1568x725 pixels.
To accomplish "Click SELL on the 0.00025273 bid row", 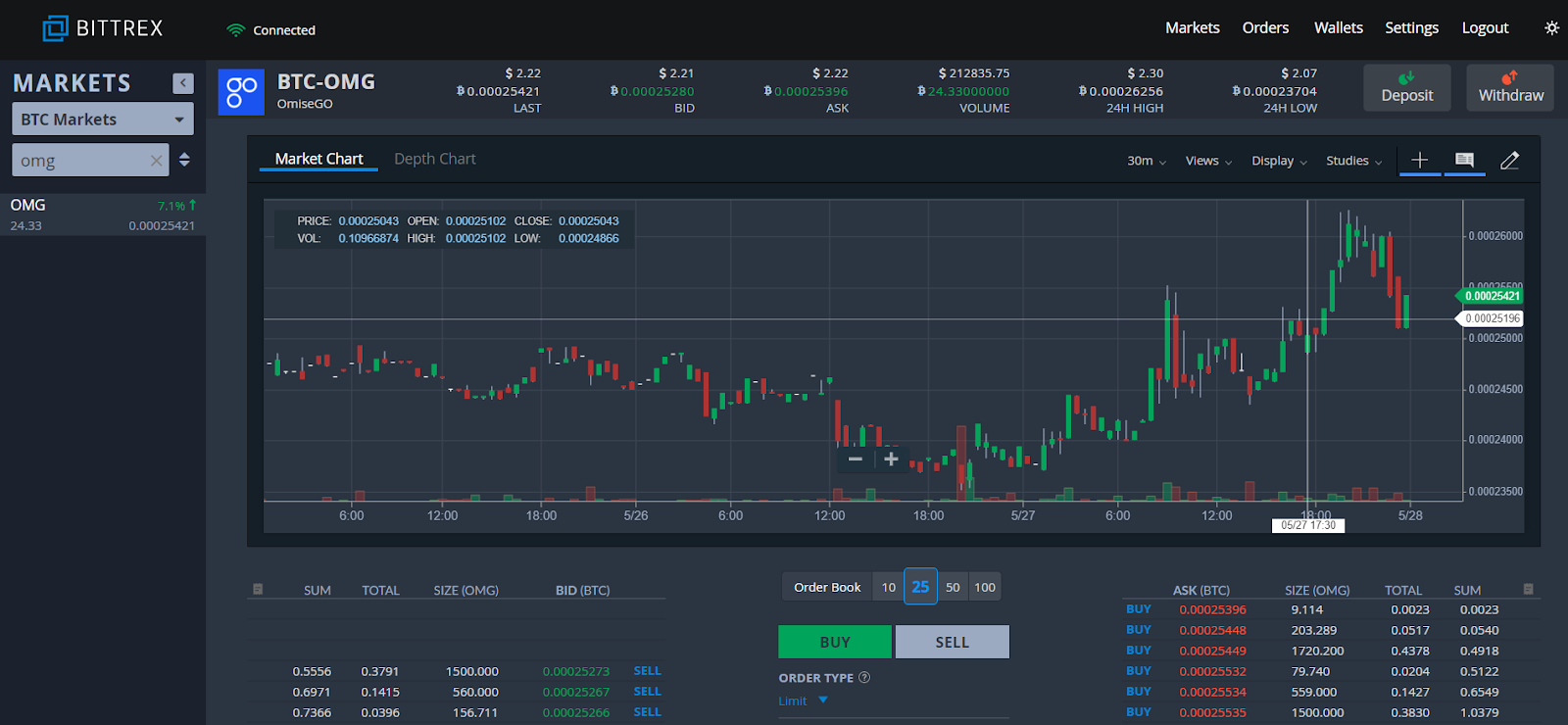I will click(x=647, y=671).
